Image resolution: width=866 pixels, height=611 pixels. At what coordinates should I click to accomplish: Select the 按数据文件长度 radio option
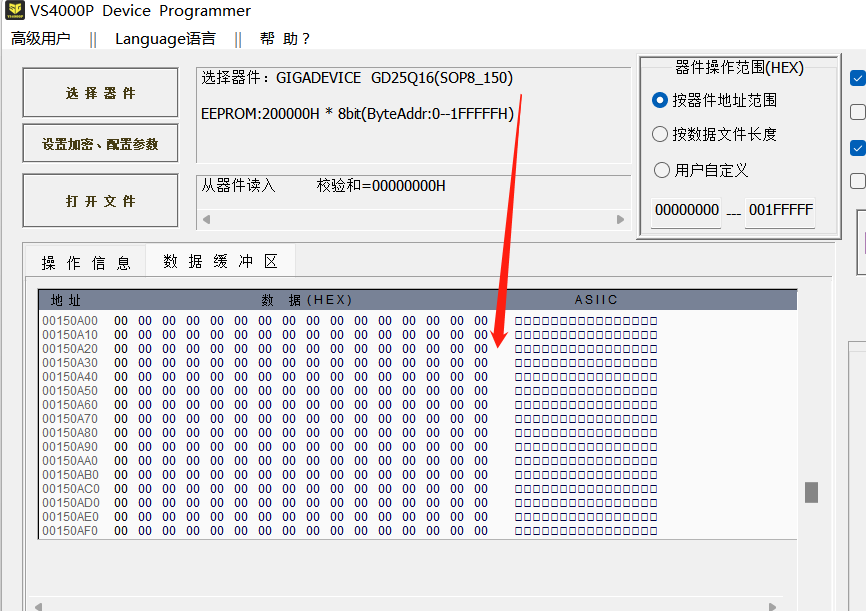(x=660, y=134)
